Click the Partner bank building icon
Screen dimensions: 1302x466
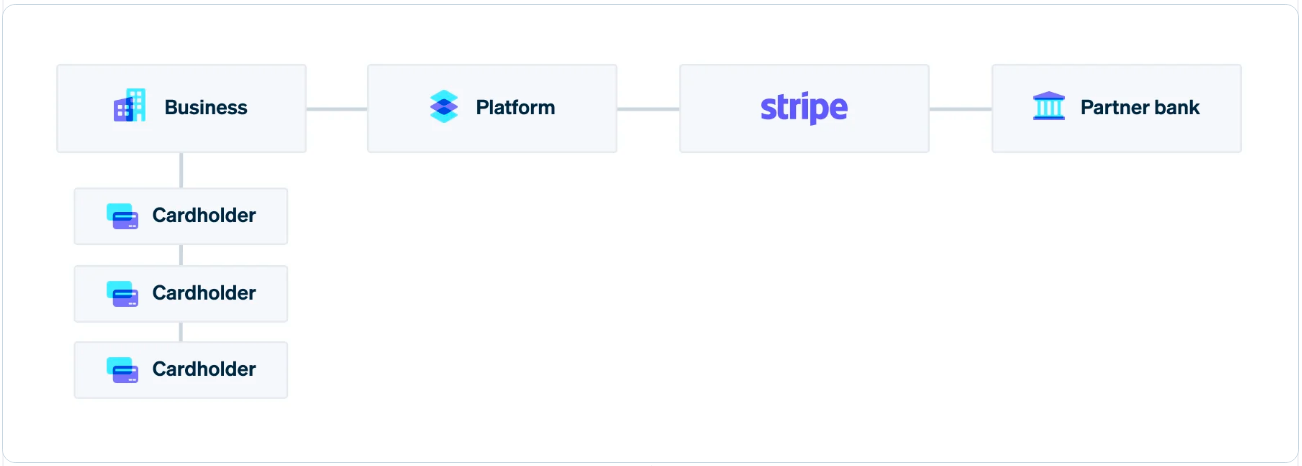pos(1049,106)
